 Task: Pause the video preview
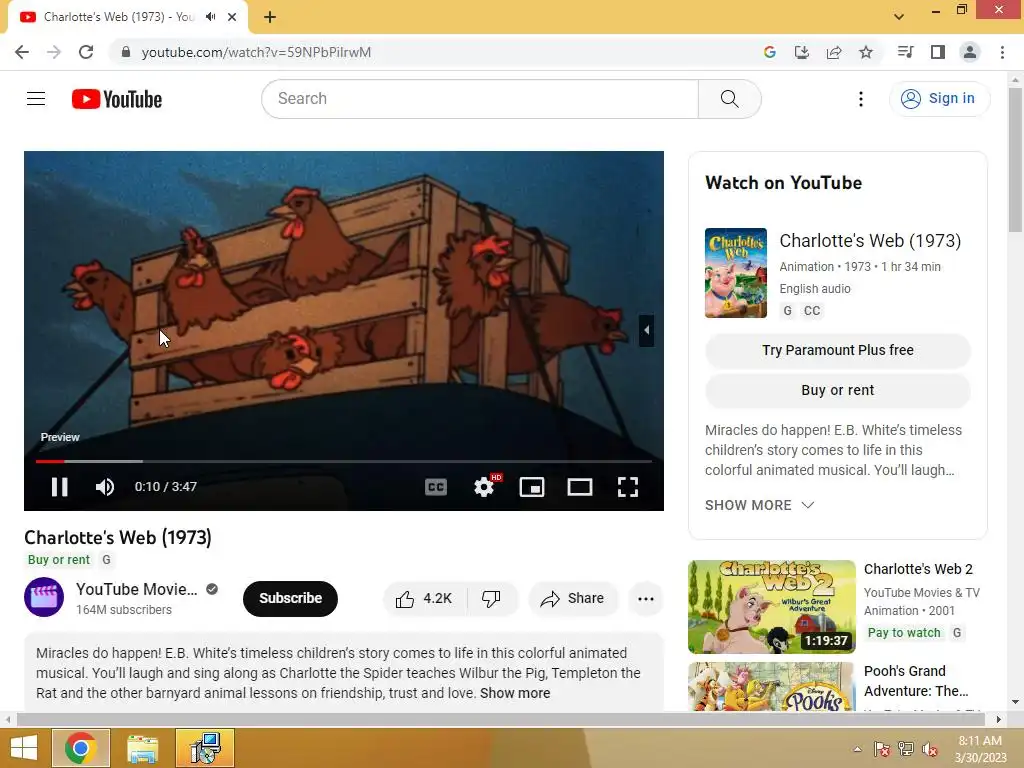[59, 487]
